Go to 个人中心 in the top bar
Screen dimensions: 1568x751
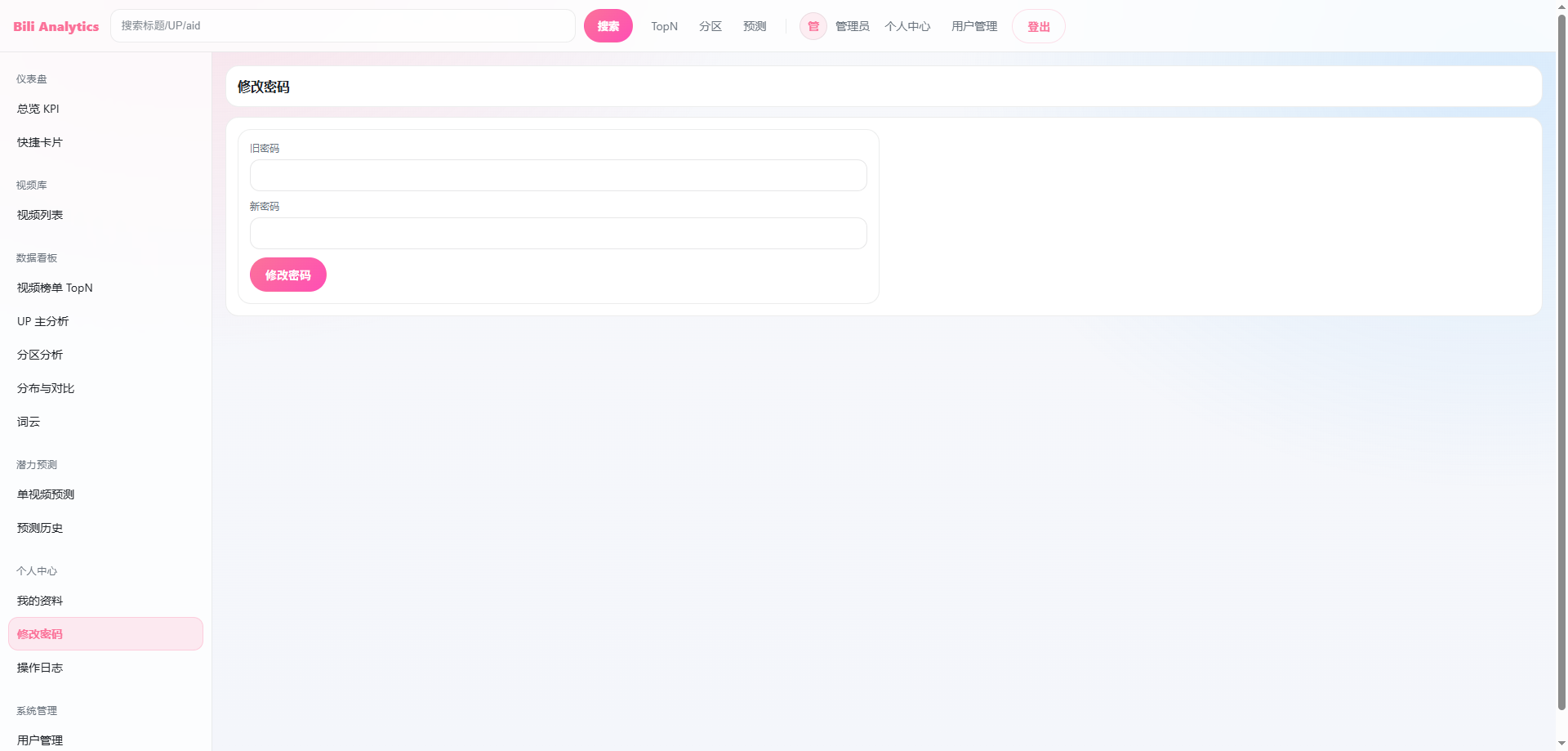[906, 26]
